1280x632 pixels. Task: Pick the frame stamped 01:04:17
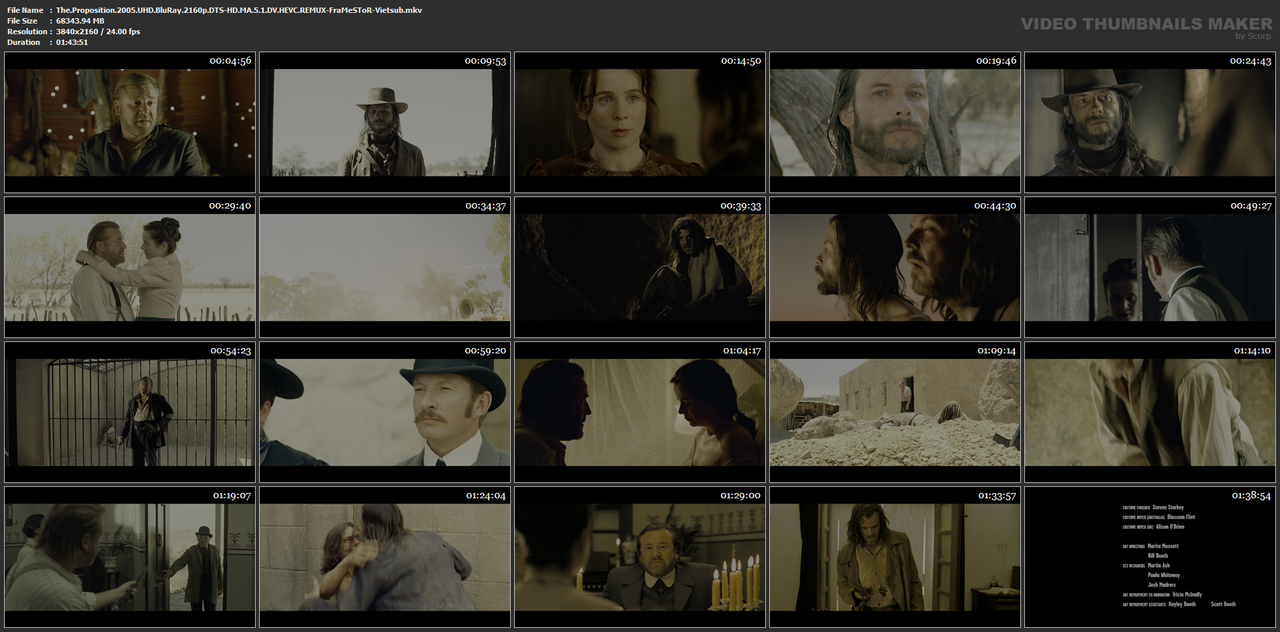click(x=640, y=412)
